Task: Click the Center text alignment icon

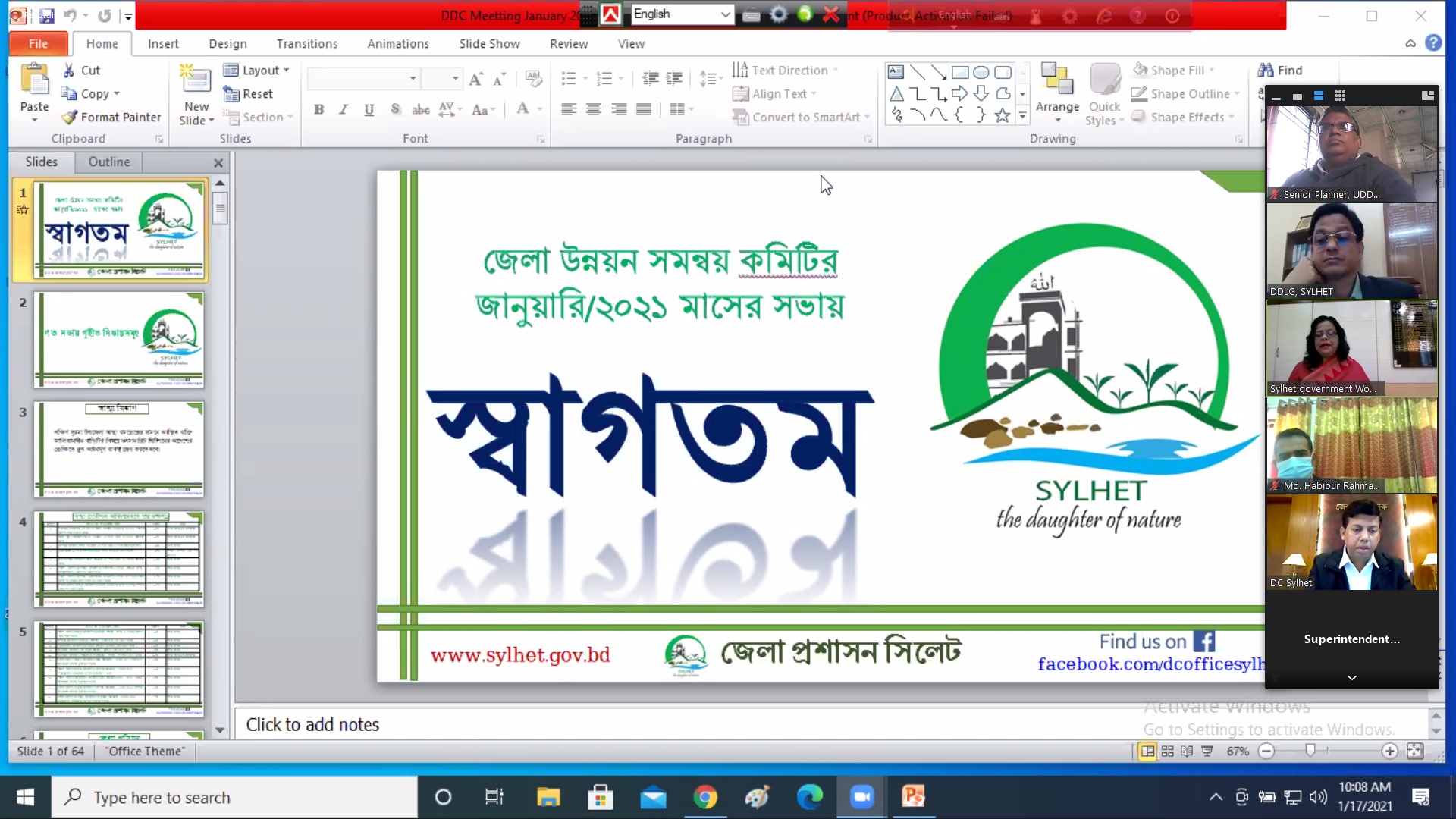Action: click(x=594, y=110)
